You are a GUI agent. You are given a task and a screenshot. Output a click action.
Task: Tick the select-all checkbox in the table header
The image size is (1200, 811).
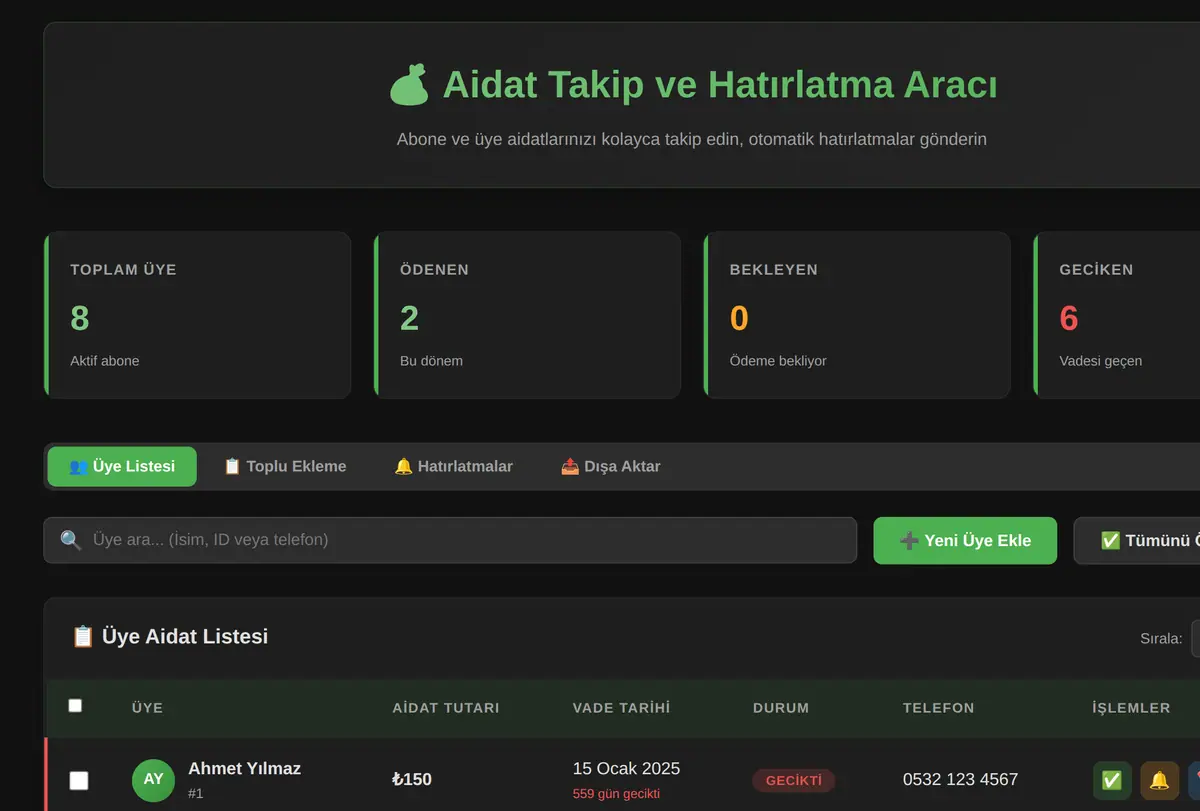pos(75,706)
